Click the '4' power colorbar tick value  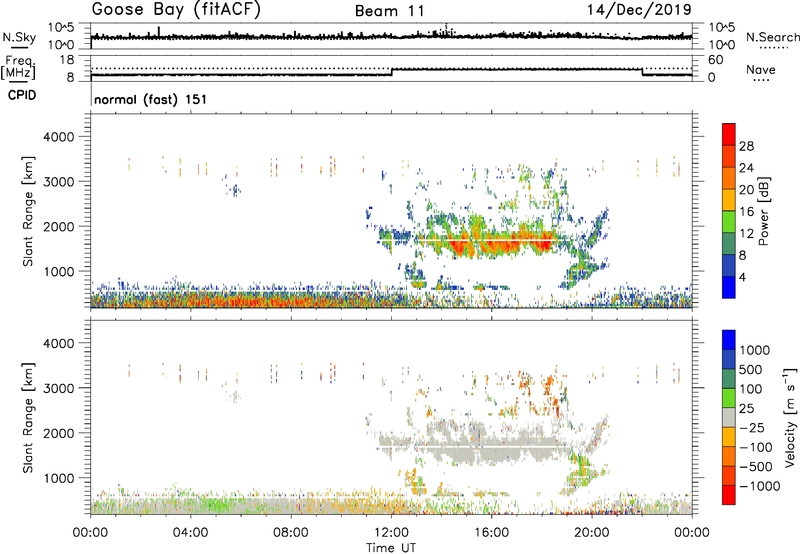pyautogui.click(x=742, y=277)
